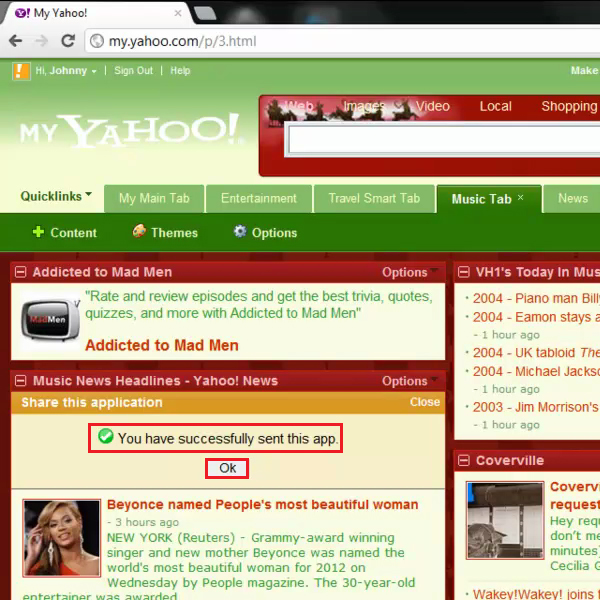Open the 2004 - Piano man Billy headline
The width and height of the screenshot is (600, 600).
pos(536,298)
